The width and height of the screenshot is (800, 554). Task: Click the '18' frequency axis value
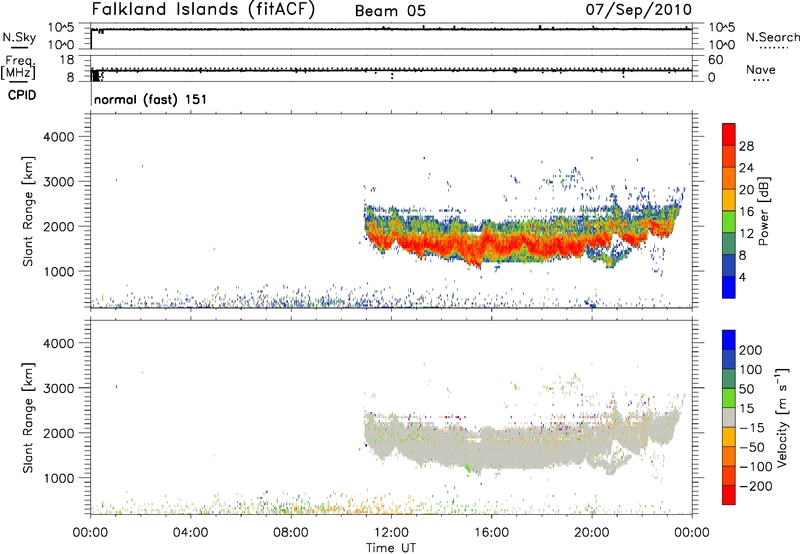click(67, 60)
